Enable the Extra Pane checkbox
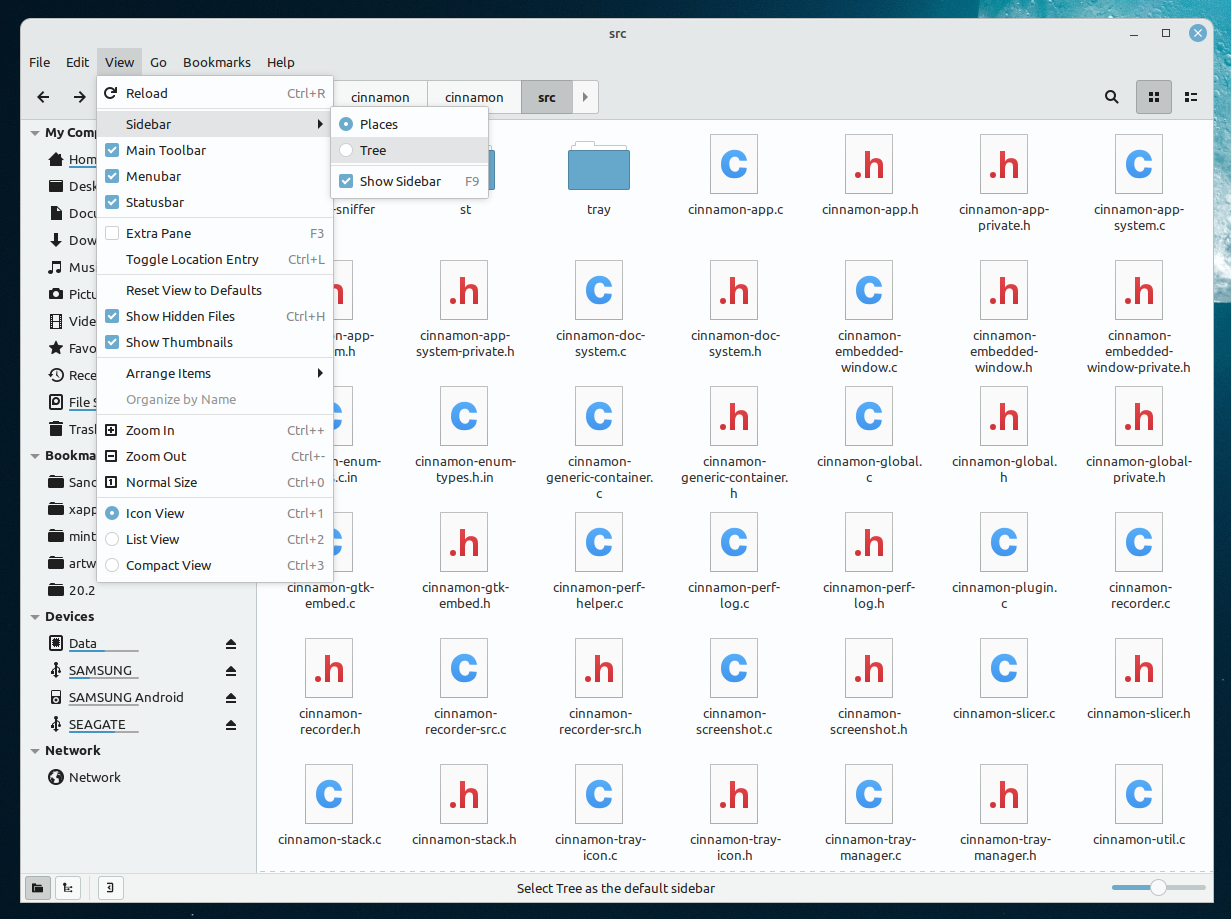 (112, 233)
